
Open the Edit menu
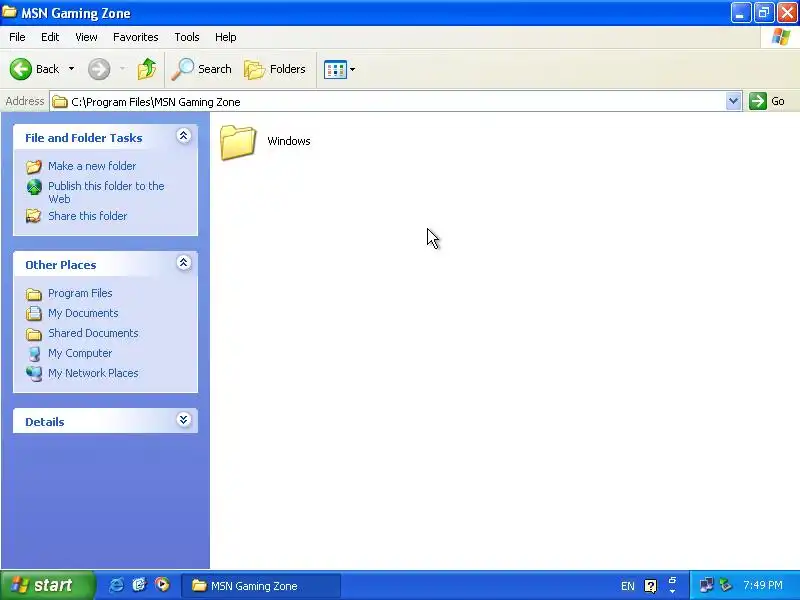point(50,37)
